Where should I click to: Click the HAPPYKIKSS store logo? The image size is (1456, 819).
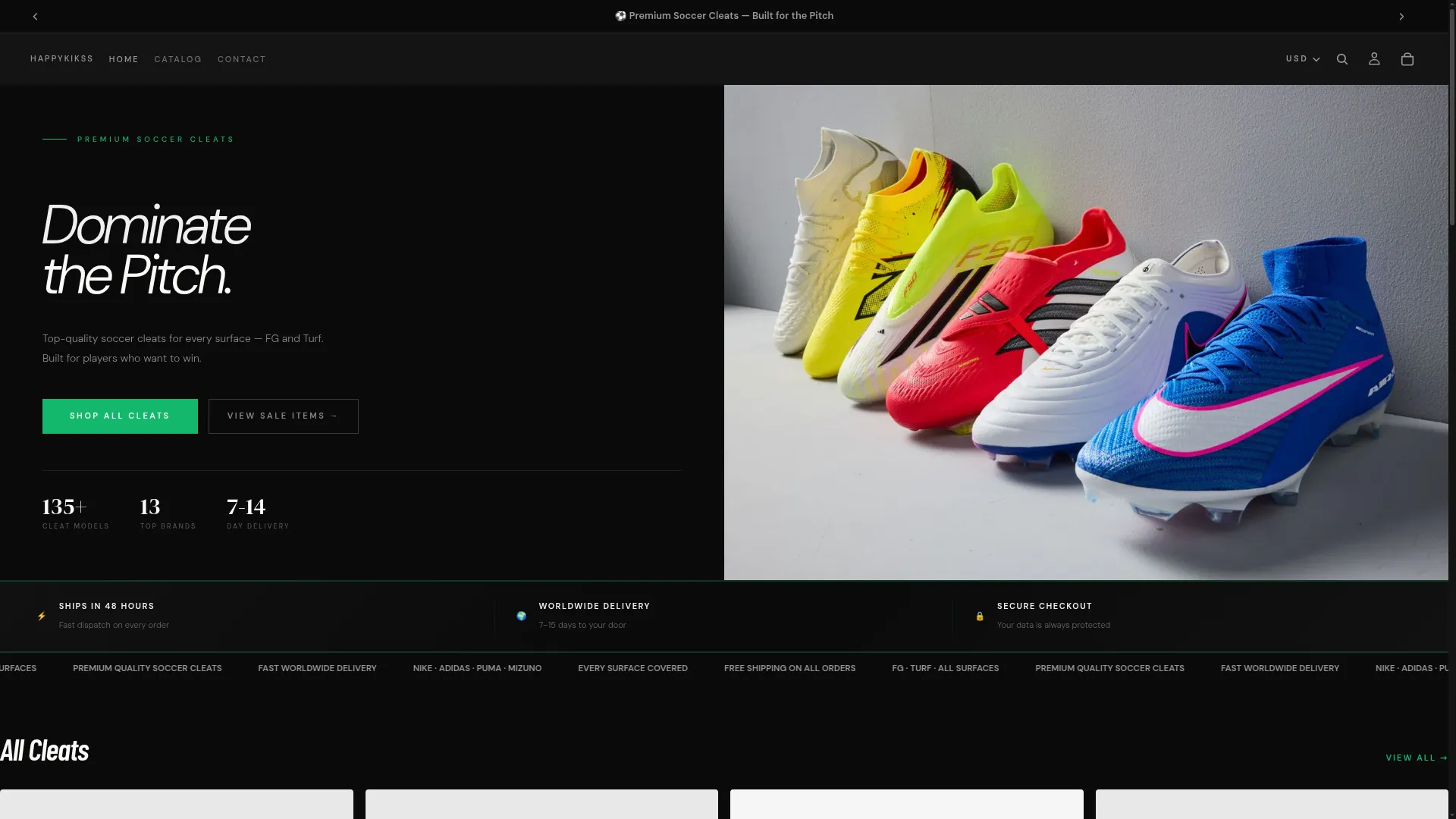pyautogui.click(x=61, y=58)
